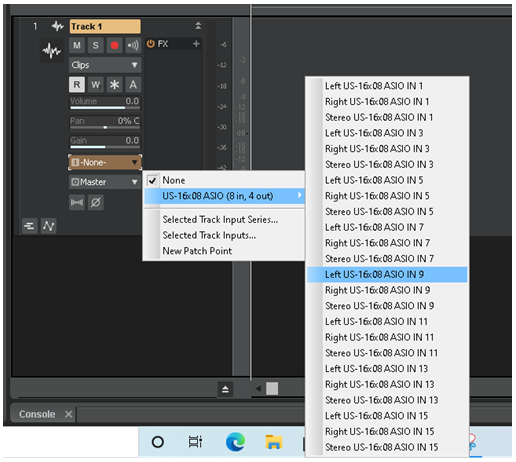Toggle input echo on Track 1
The image size is (516, 462).
tap(133, 45)
